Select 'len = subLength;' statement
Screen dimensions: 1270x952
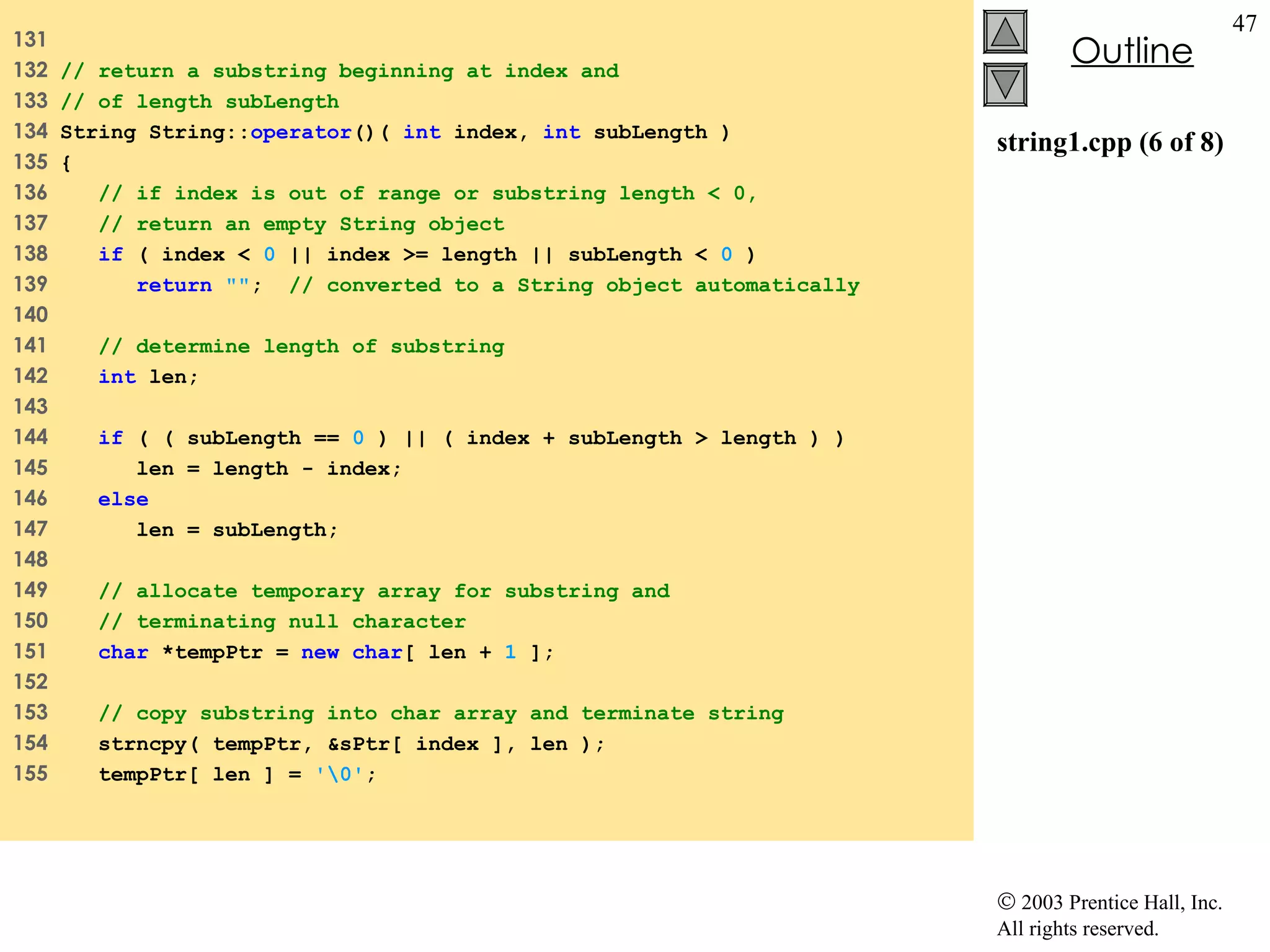pyautogui.click(x=237, y=530)
